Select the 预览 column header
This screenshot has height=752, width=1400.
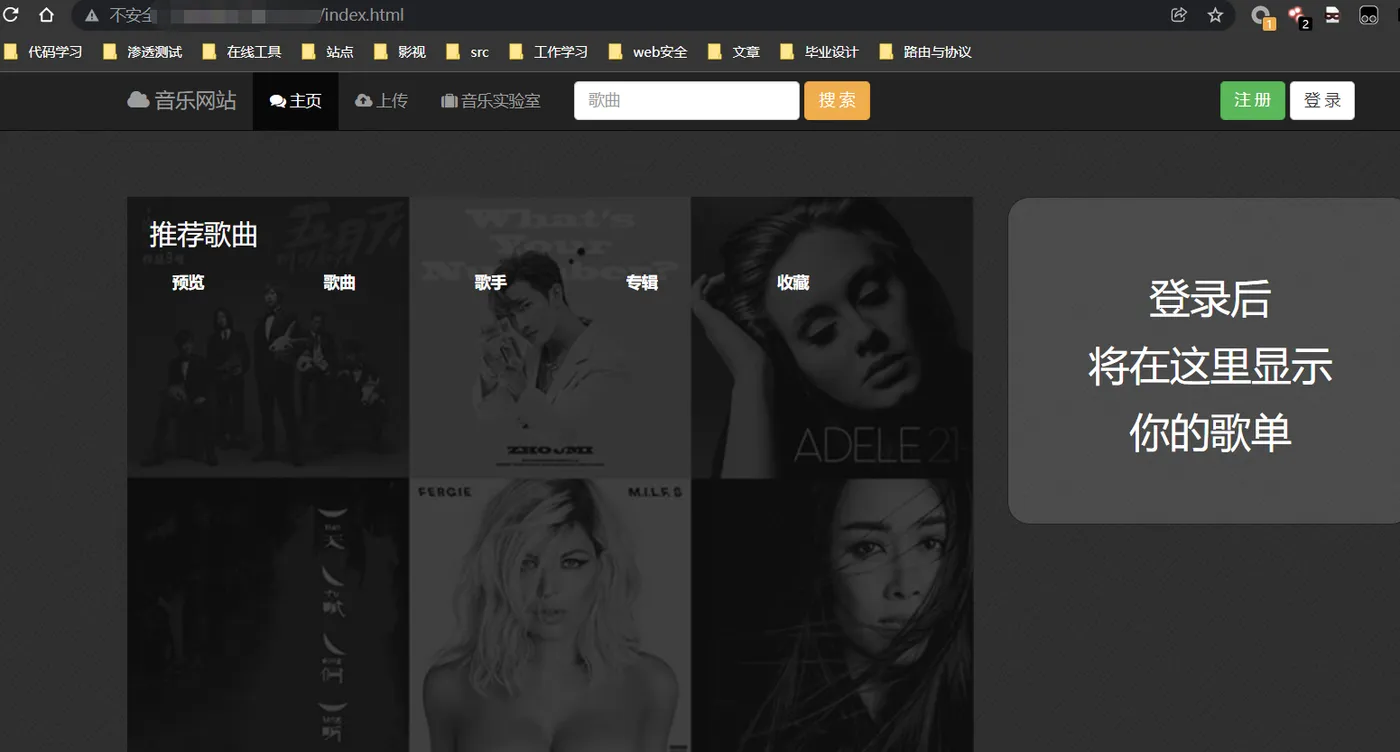[x=188, y=283]
